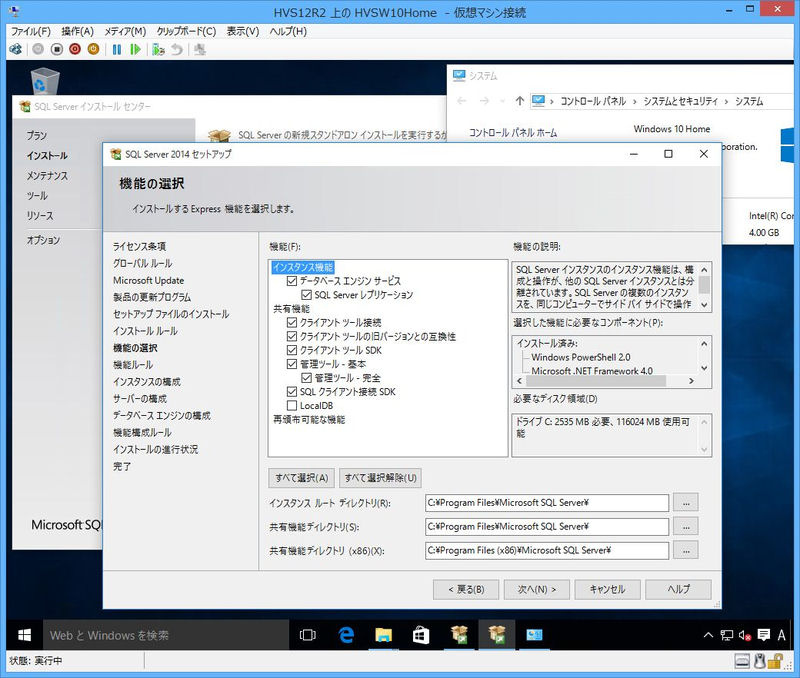Click breadcrumb chevron after システムとセキュリティ

(x=726, y=102)
